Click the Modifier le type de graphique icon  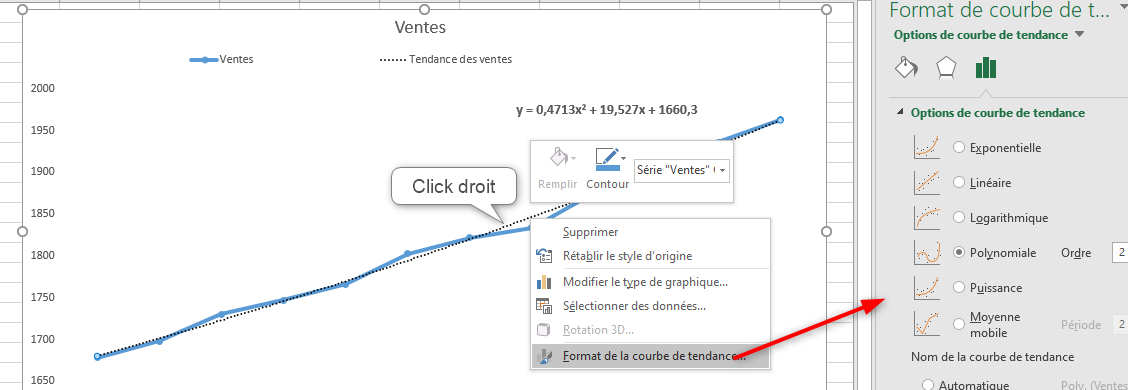pos(545,282)
